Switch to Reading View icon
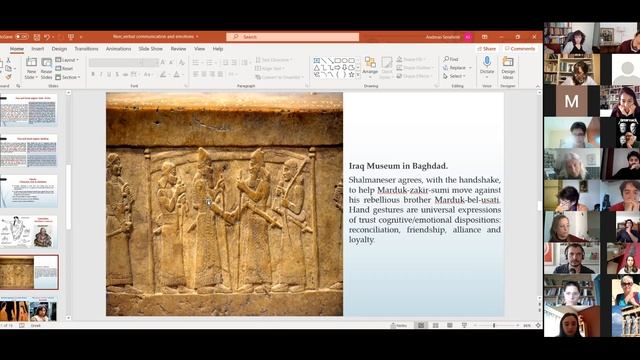Screen dimensions: 640x360 [x=450, y=325]
